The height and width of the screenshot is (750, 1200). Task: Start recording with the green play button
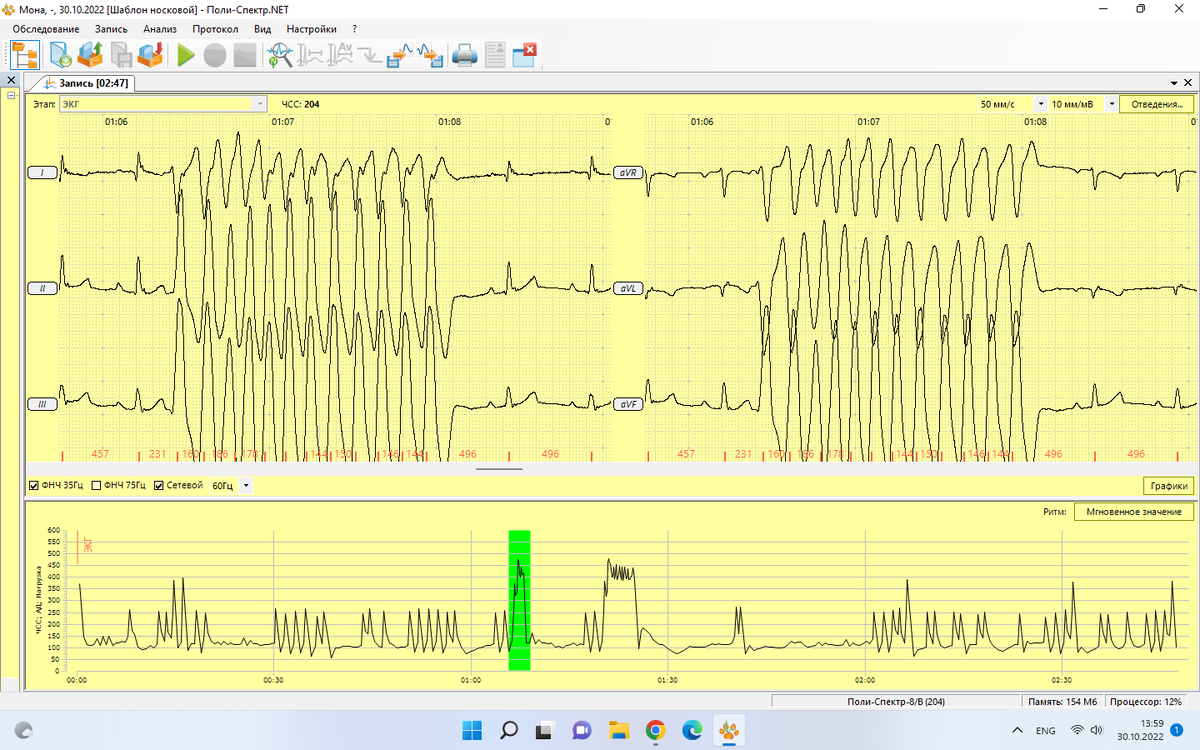click(x=186, y=55)
